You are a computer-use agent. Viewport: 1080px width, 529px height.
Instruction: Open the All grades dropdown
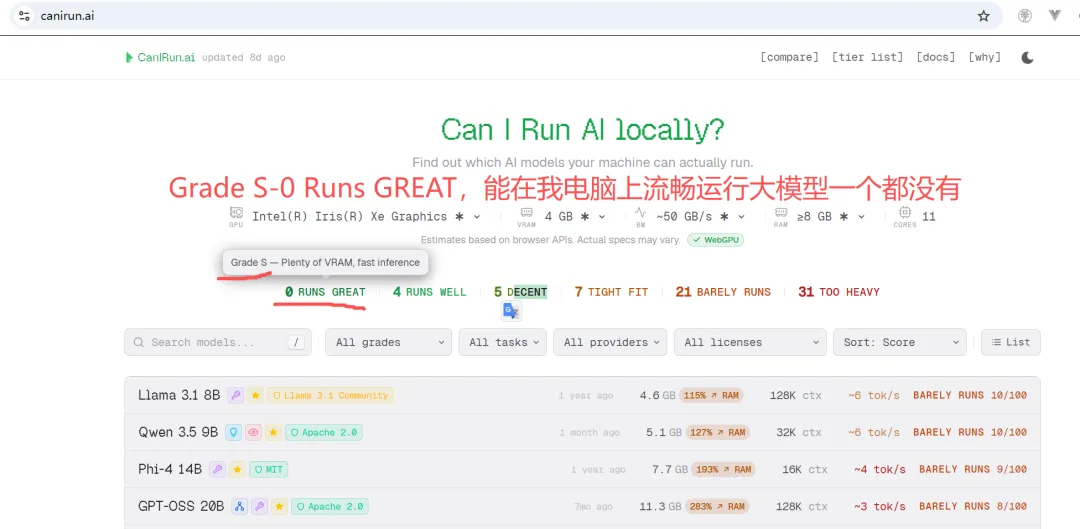388,342
